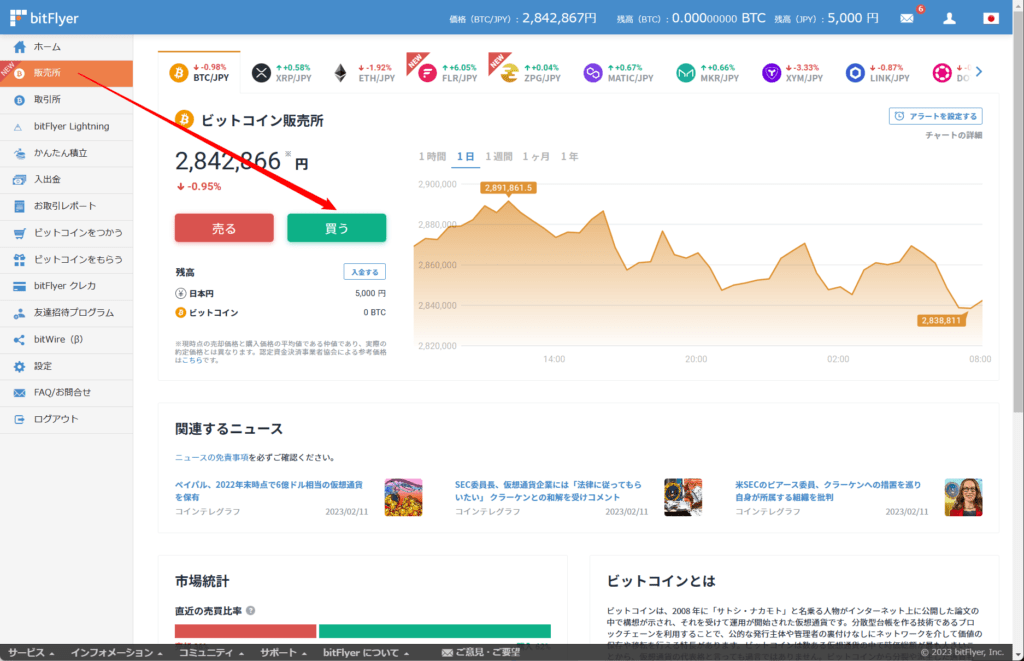Open 販売所 in the sidebar

click(x=66, y=73)
